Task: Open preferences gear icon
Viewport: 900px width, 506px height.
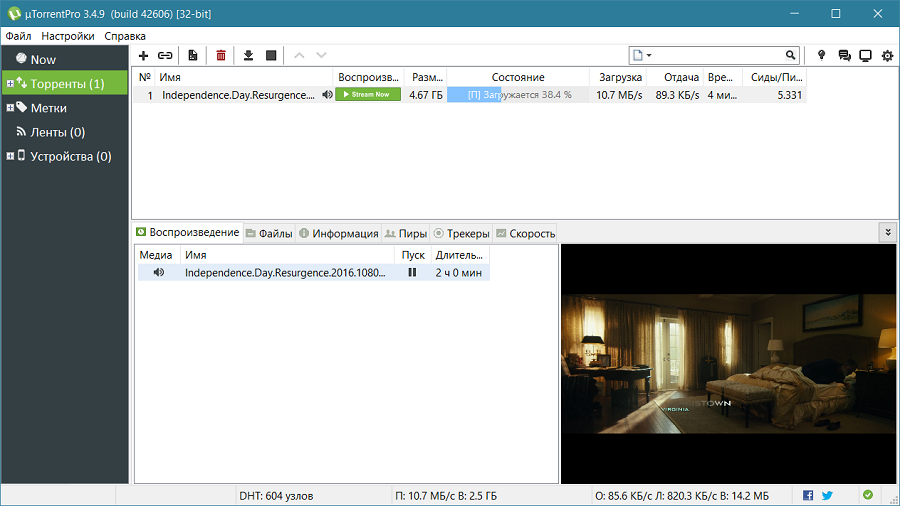Action: (887, 56)
